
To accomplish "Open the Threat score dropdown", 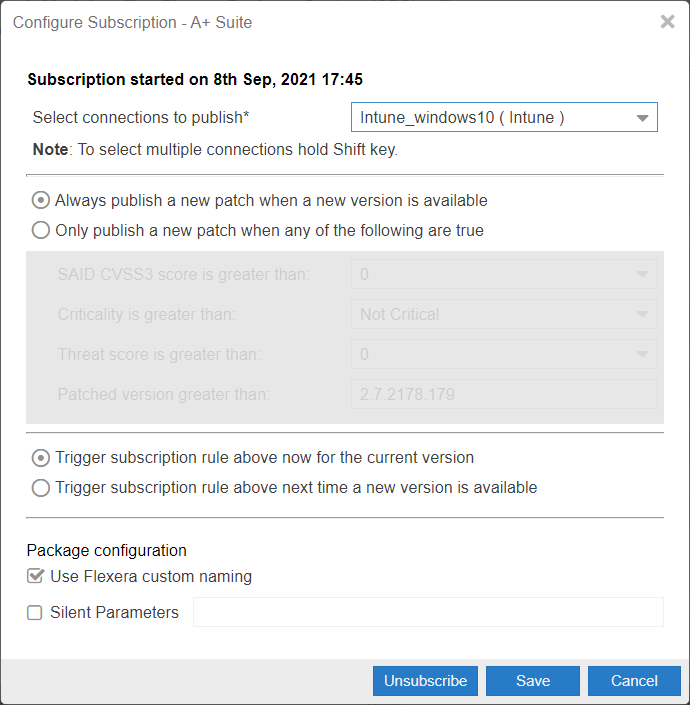I will coord(504,354).
